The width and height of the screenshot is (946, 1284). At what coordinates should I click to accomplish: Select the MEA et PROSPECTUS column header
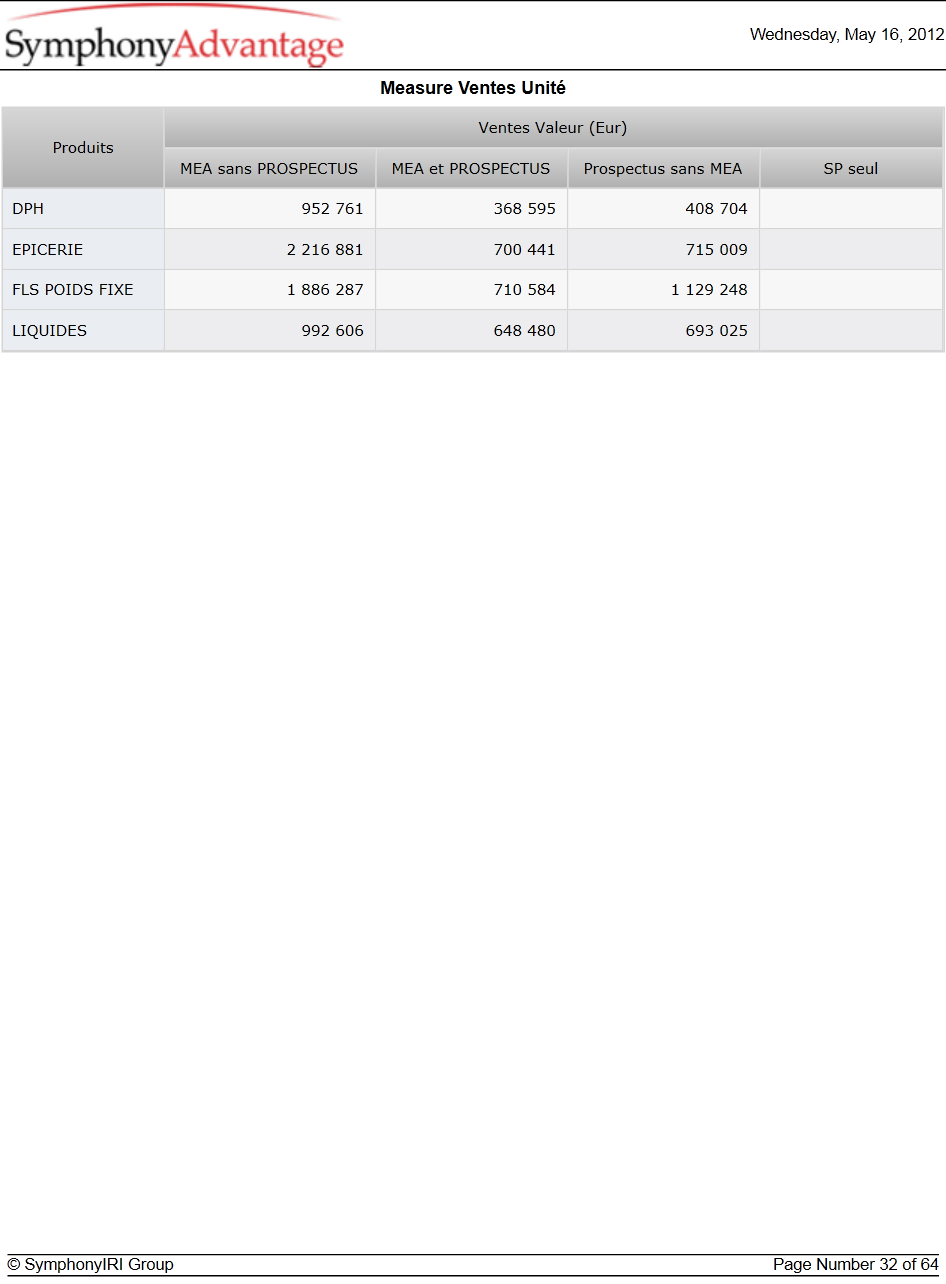[x=471, y=169]
